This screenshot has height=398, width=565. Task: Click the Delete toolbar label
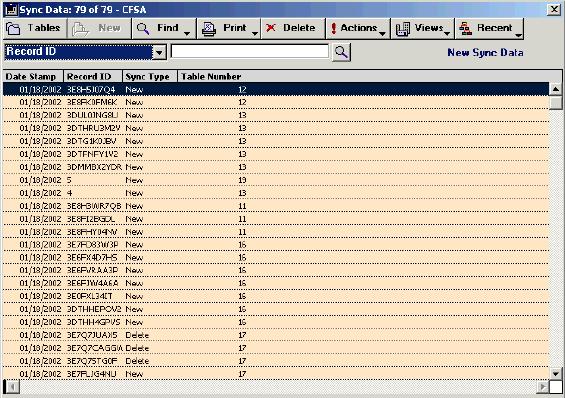tap(299, 28)
